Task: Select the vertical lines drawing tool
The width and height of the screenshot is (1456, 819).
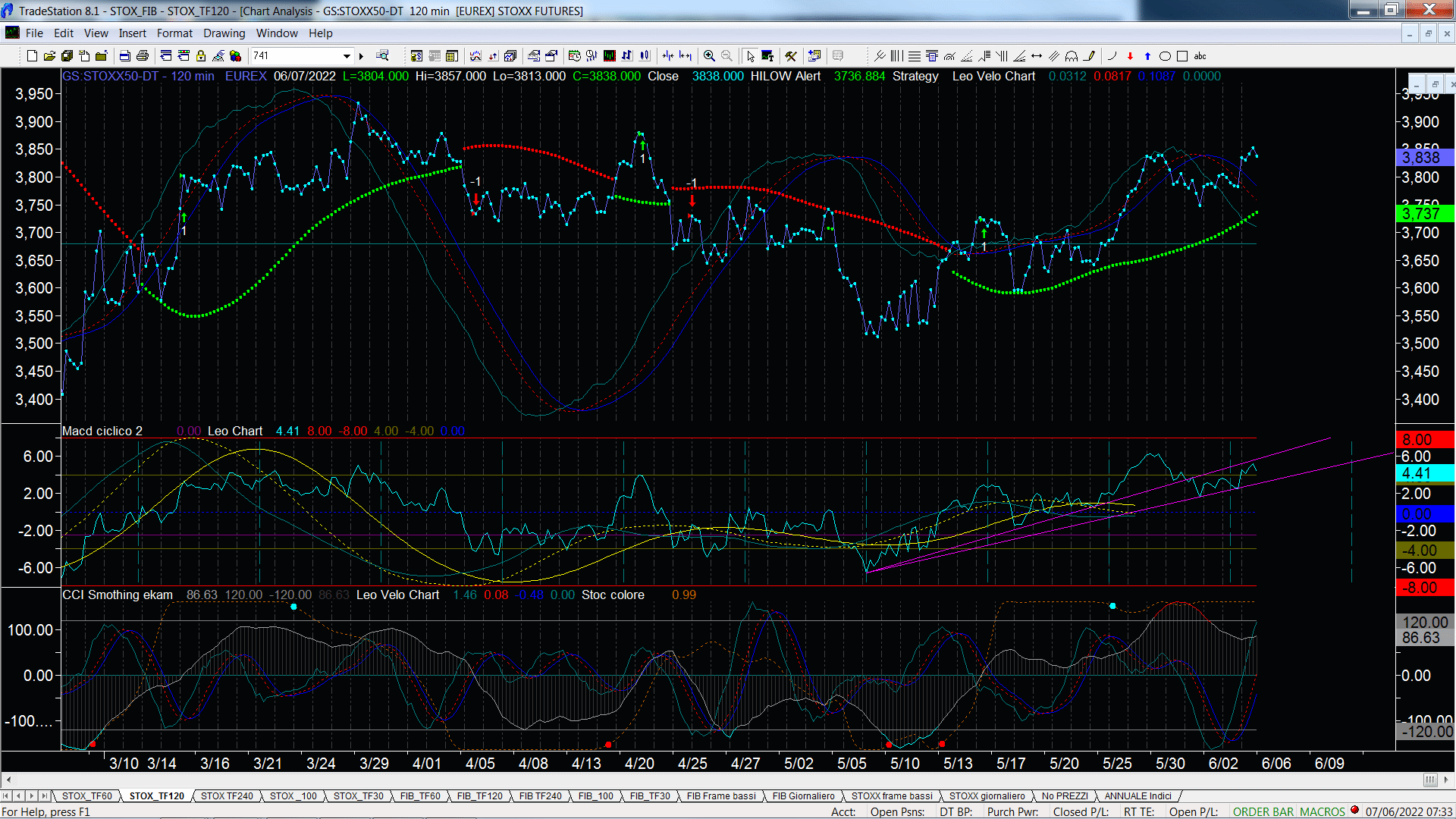Action: [896, 56]
